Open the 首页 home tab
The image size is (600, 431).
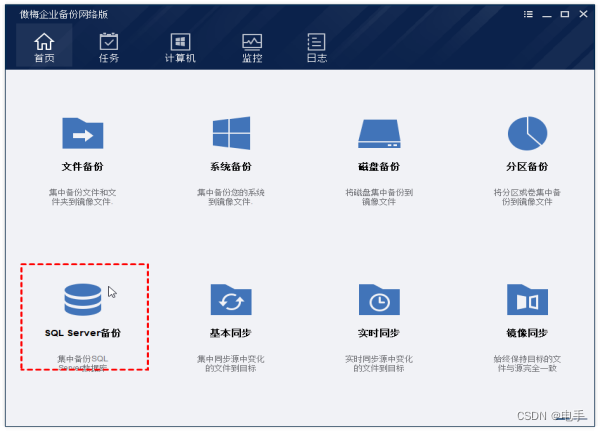(x=44, y=47)
